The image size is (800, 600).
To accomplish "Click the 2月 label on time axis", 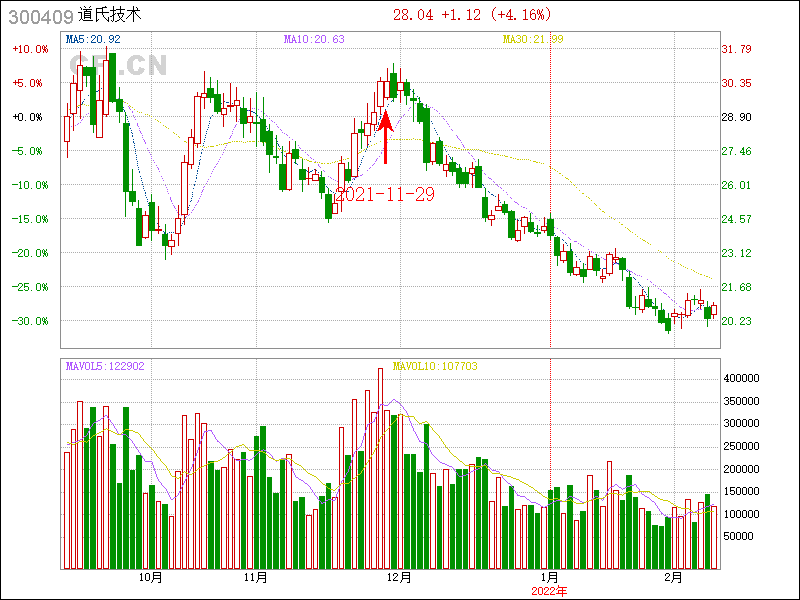I will 675,577.
